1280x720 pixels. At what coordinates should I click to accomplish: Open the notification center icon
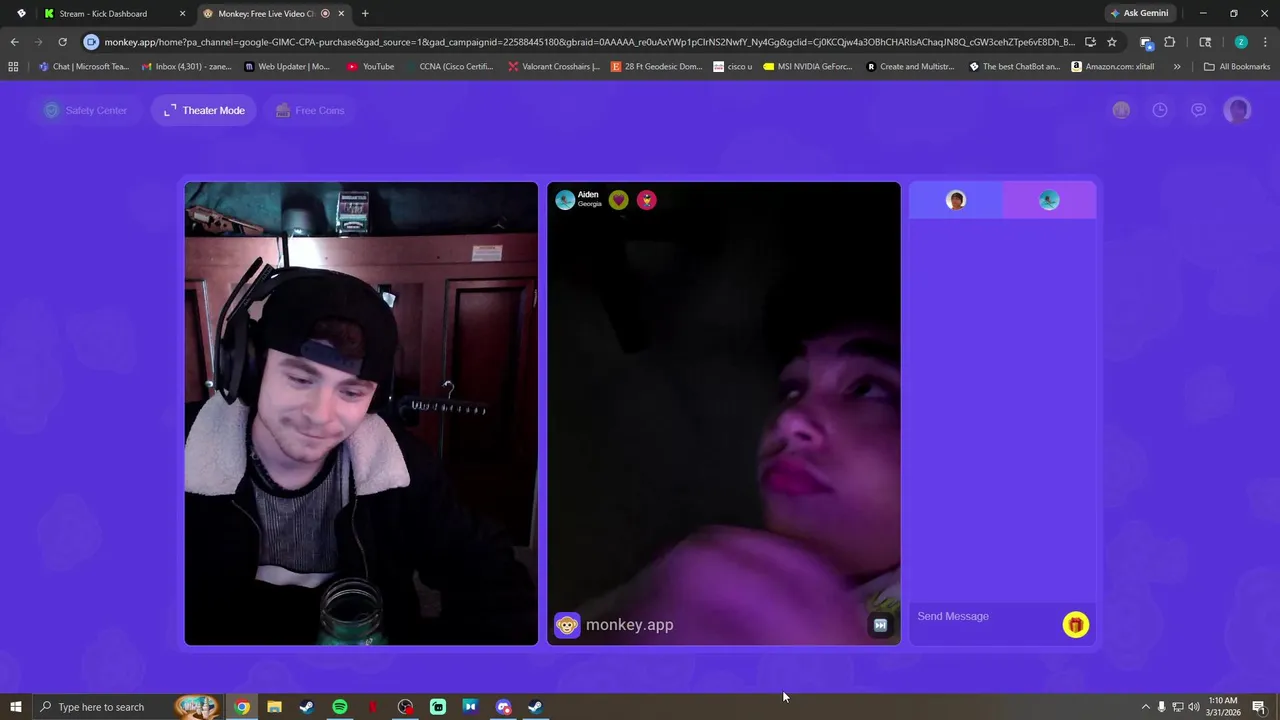[1259, 707]
